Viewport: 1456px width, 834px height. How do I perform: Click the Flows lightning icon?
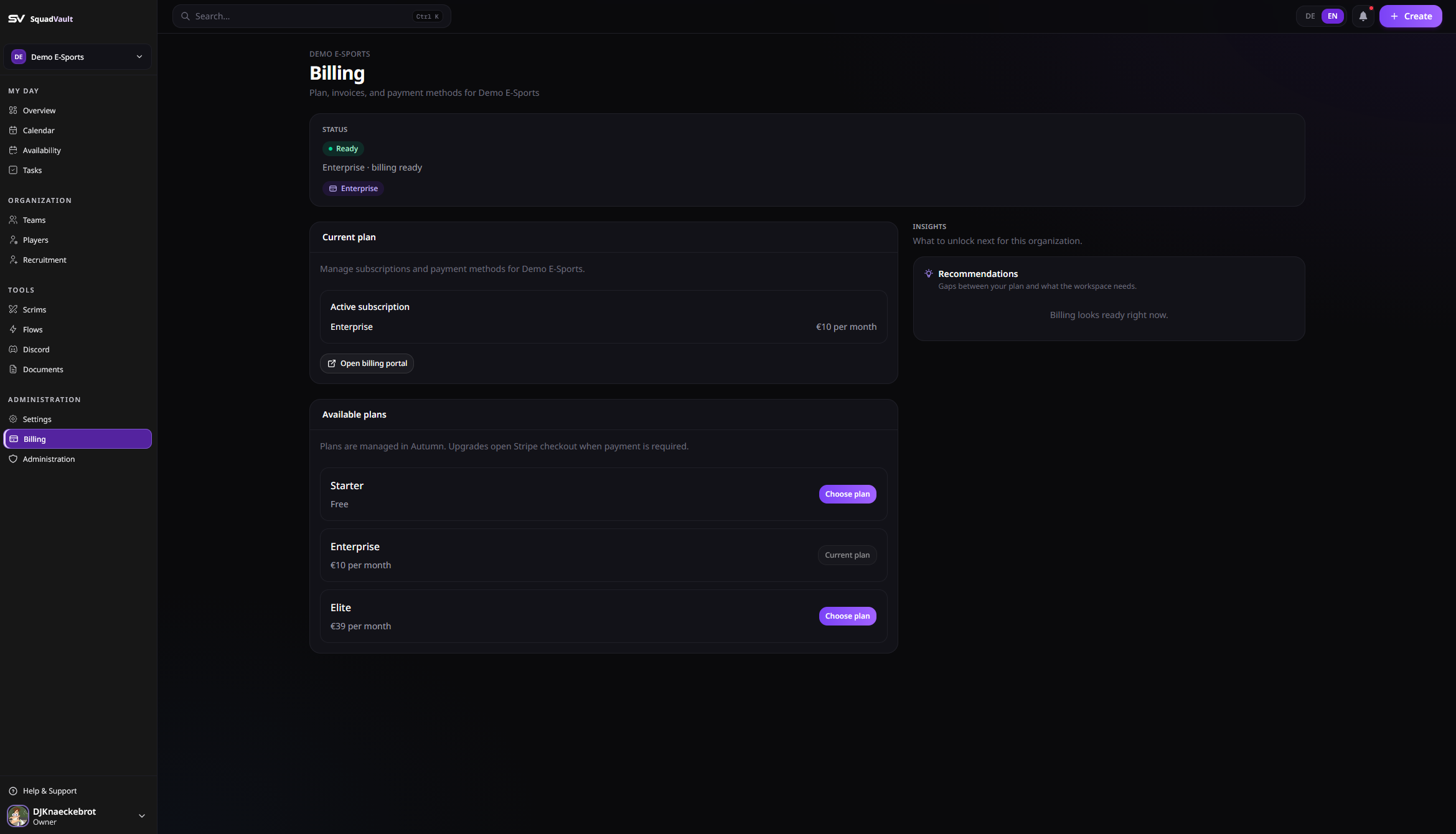click(13, 329)
